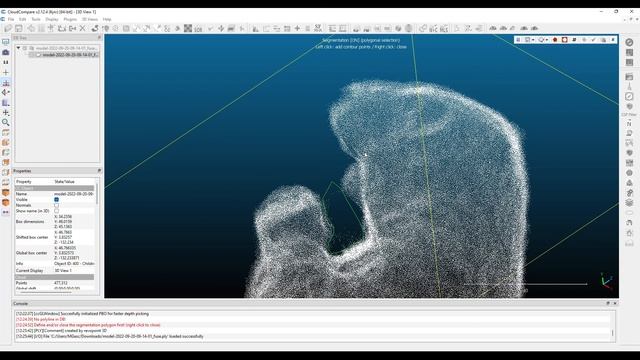Click the pause-like icon in left toolbar
This screenshot has width=640, height=360.
[x=6, y=62]
